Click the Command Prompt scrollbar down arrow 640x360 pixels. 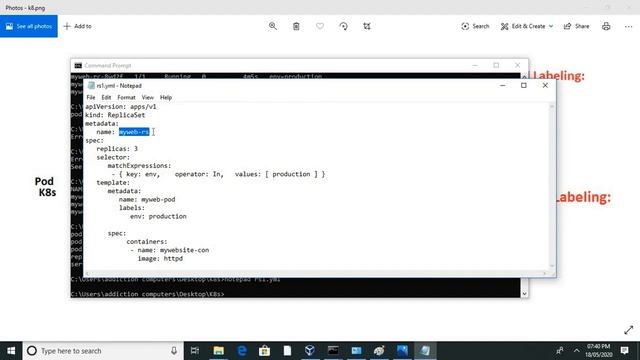click(x=524, y=294)
